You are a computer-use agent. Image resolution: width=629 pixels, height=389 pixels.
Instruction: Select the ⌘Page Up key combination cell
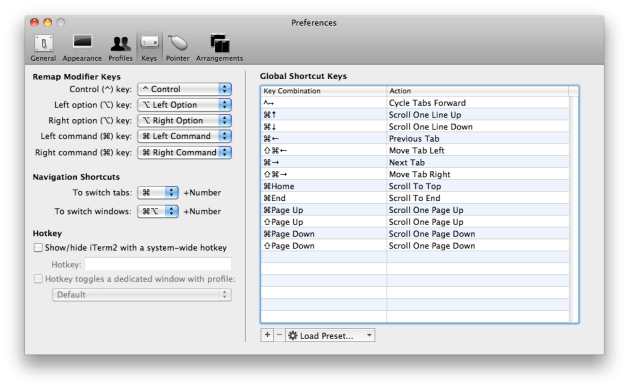click(324, 210)
